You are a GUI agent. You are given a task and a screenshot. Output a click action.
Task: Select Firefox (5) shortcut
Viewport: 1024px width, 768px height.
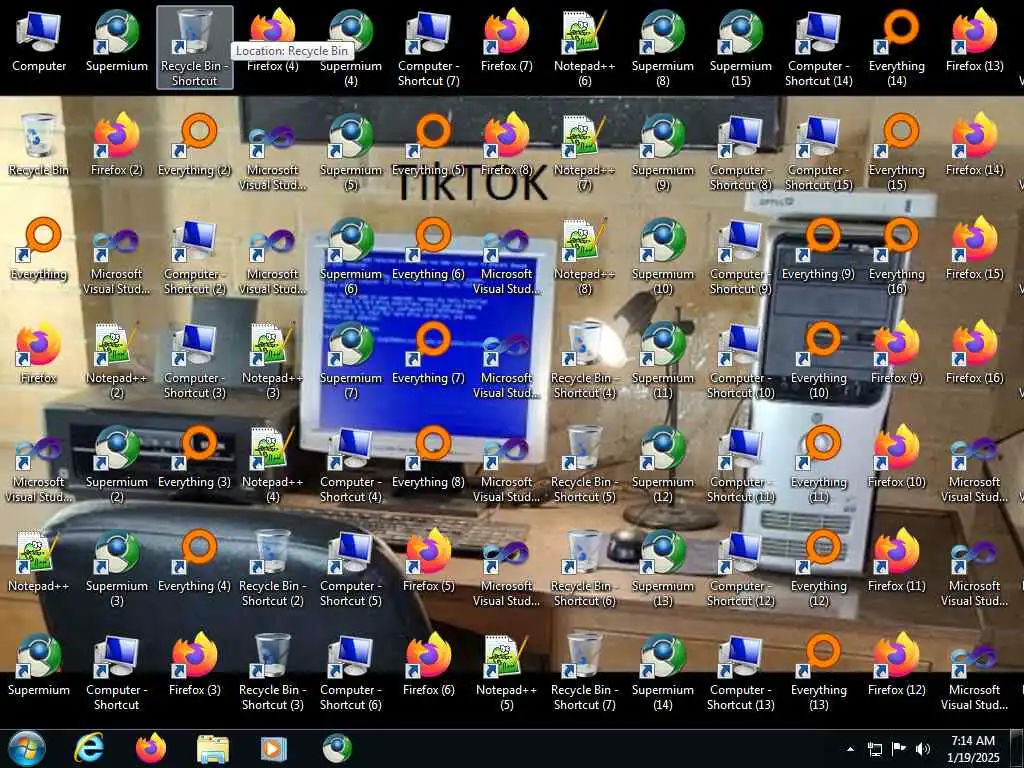click(428, 560)
